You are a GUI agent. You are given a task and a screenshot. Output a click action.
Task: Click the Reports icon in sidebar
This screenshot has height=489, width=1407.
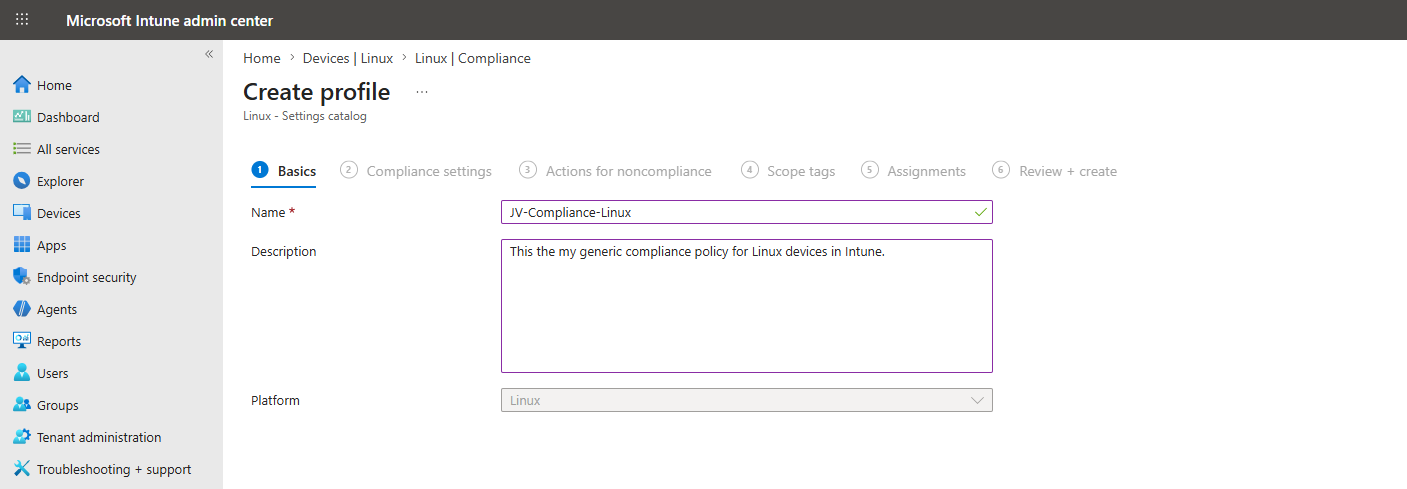point(22,341)
